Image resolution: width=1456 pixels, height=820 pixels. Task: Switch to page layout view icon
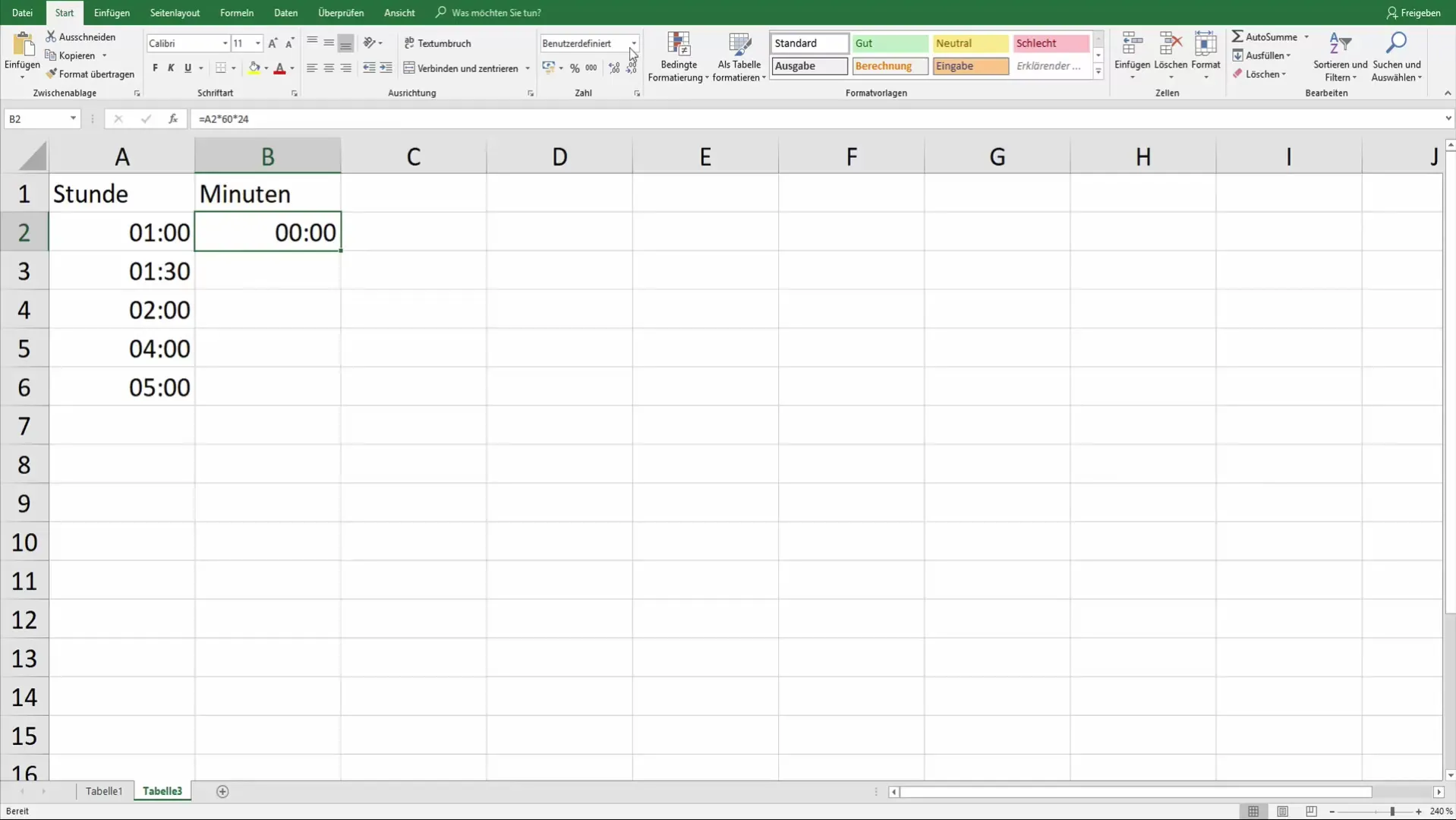1282,812
